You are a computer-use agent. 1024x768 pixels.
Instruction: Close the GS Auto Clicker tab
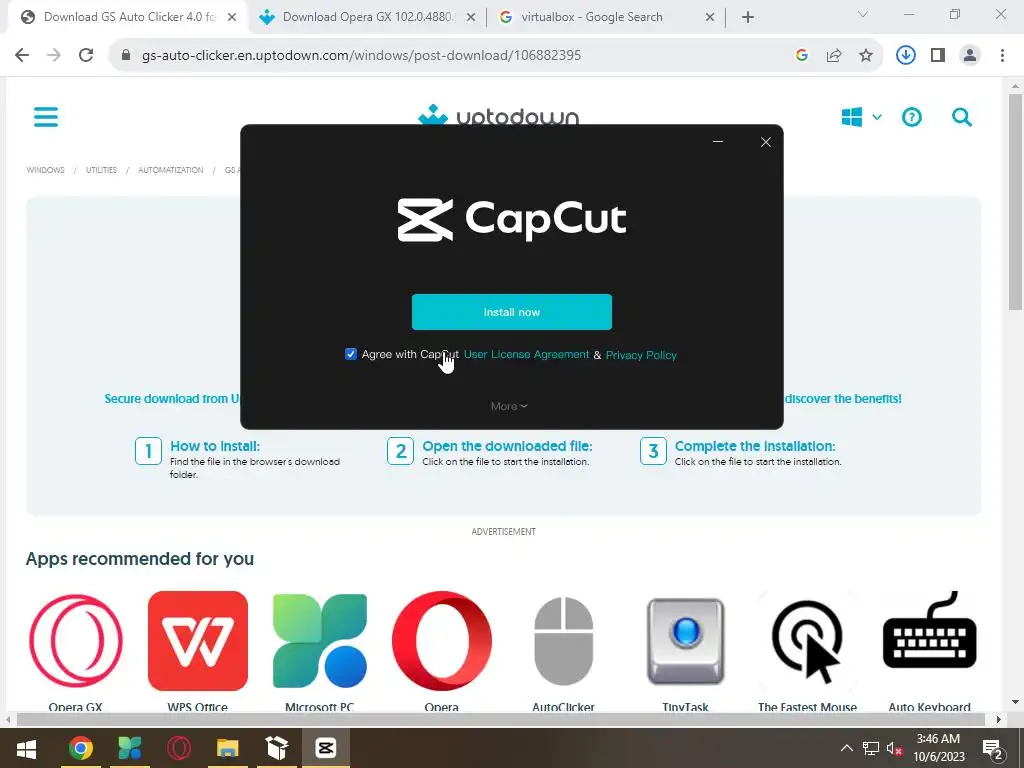click(232, 18)
